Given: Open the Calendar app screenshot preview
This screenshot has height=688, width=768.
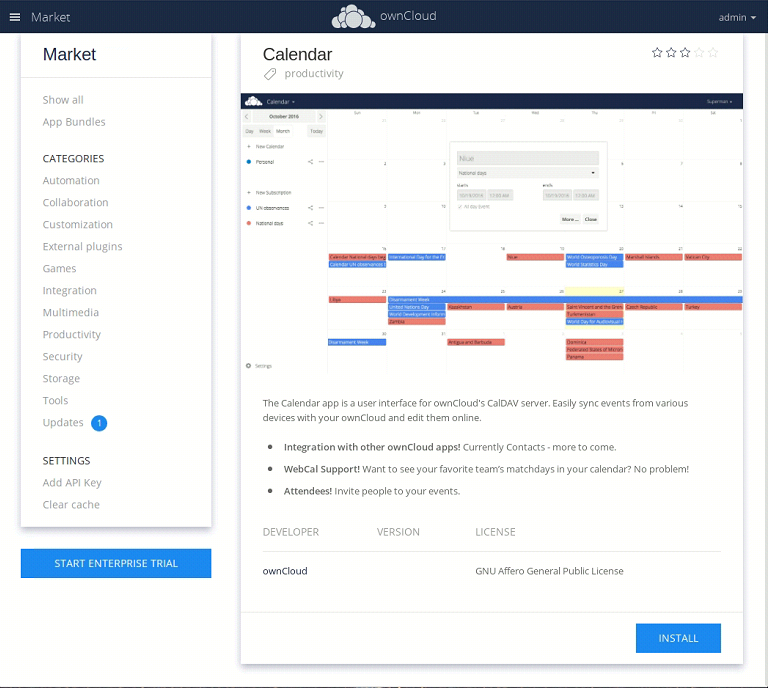Looking at the screenshot, I should (x=492, y=234).
